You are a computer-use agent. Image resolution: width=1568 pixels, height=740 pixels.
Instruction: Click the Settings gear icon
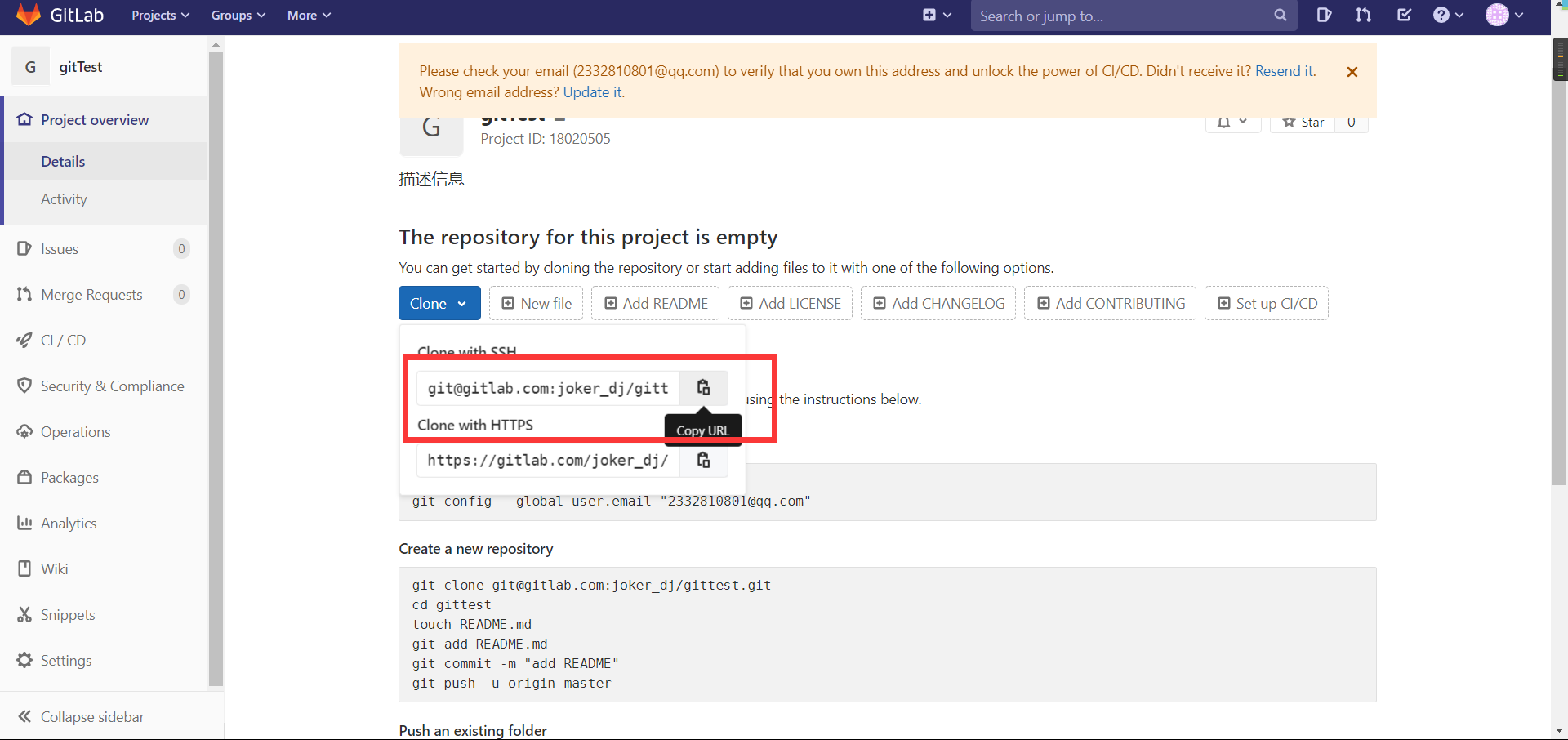(x=24, y=660)
